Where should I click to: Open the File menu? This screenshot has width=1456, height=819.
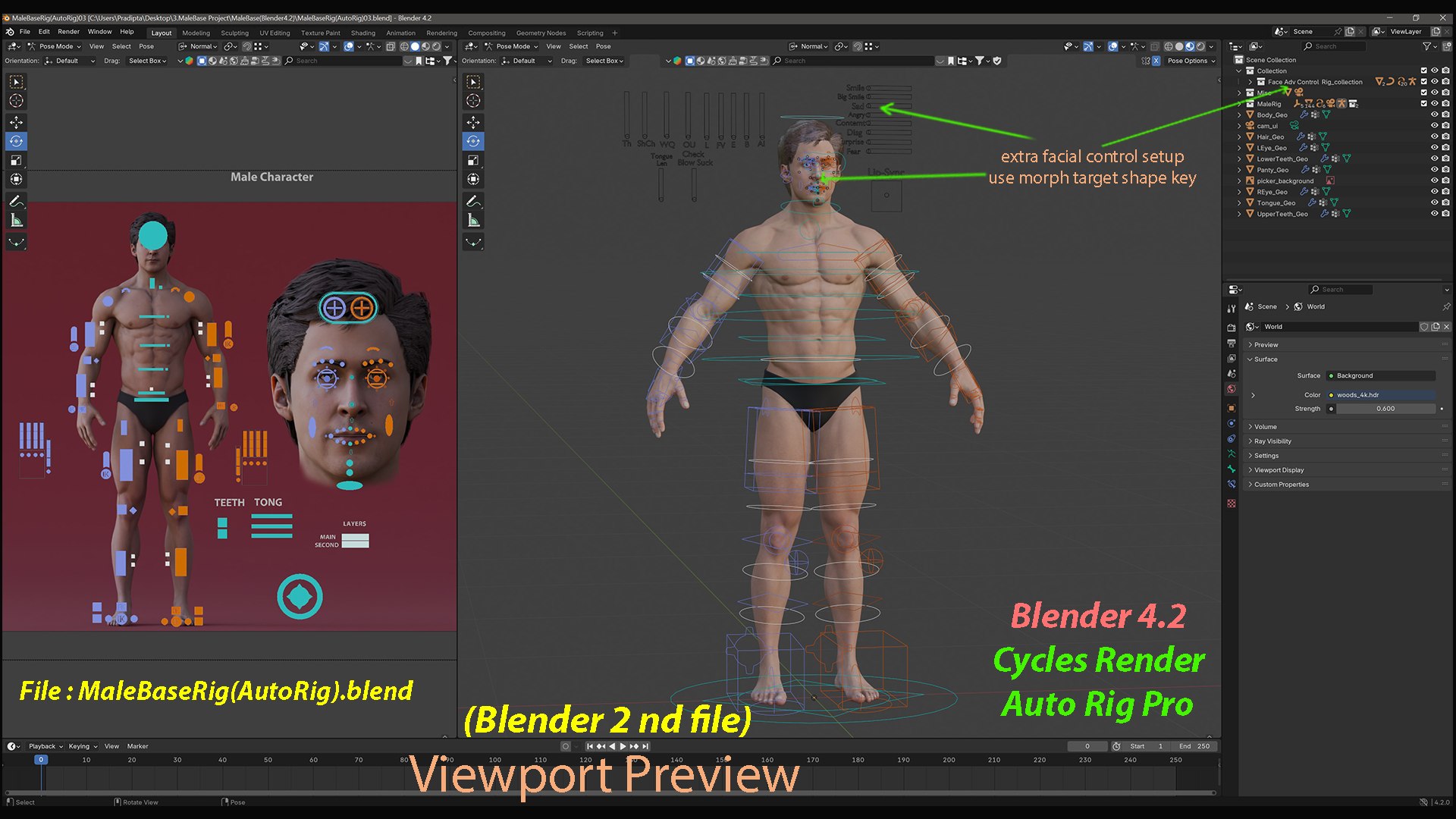[25, 32]
